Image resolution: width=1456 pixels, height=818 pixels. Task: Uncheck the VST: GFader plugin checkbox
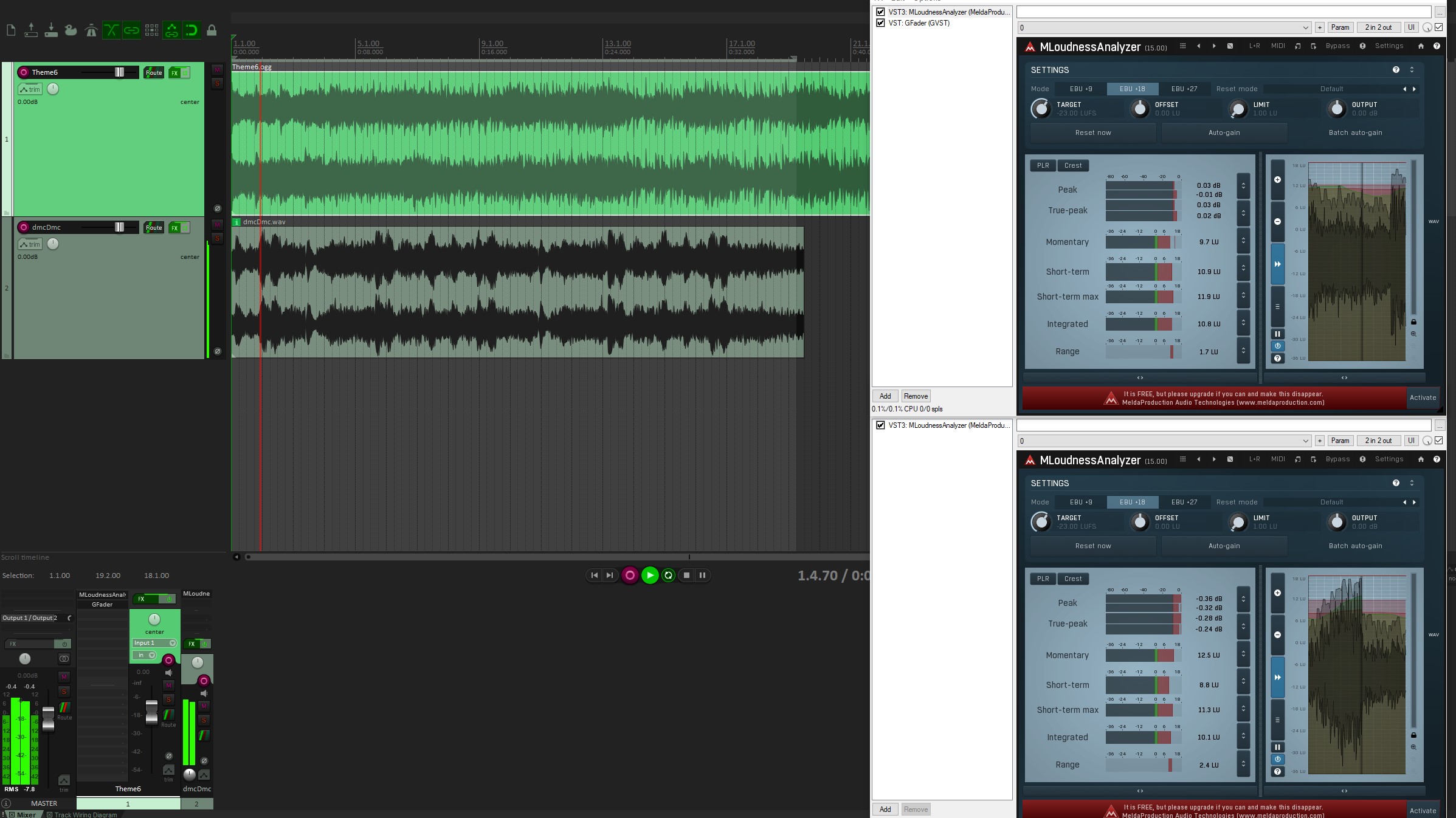coord(880,23)
